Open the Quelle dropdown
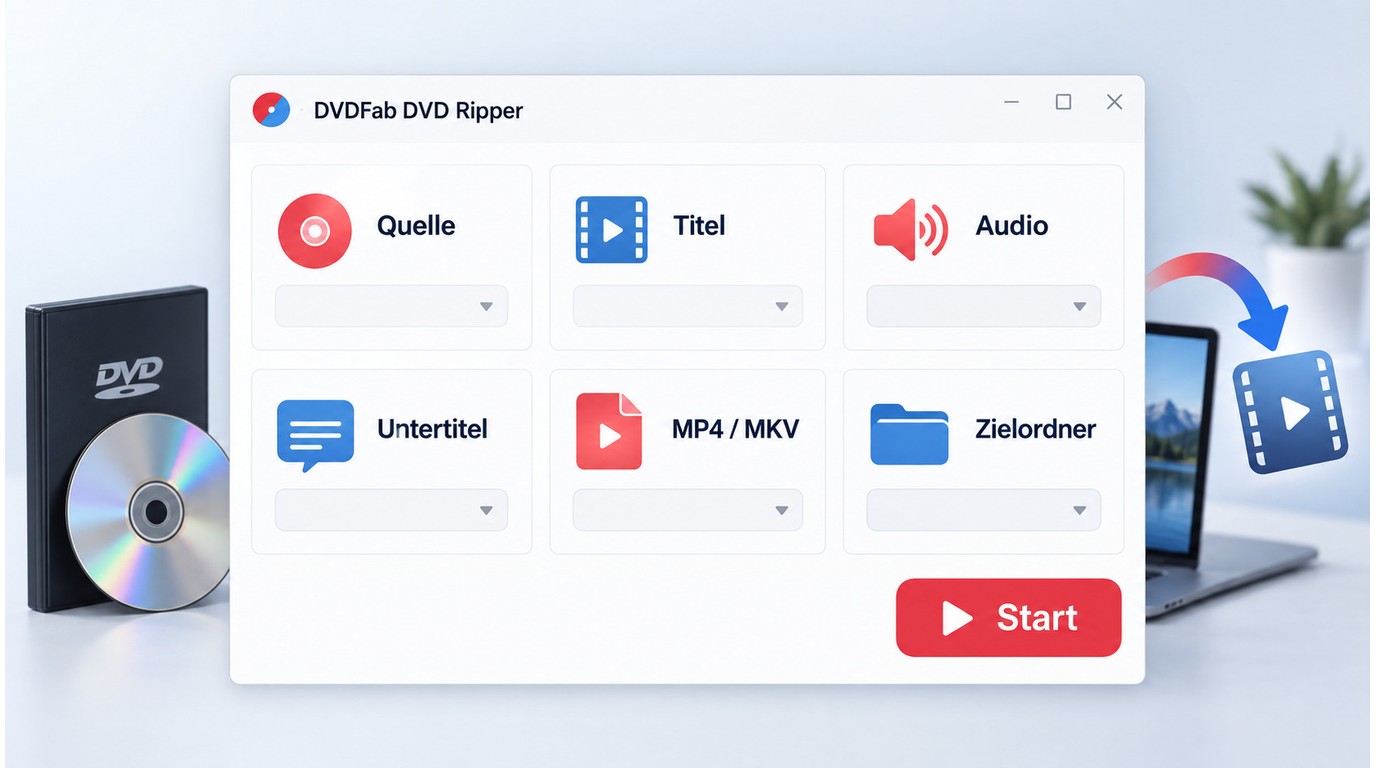The image size is (1376, 768). click(391, 306)
